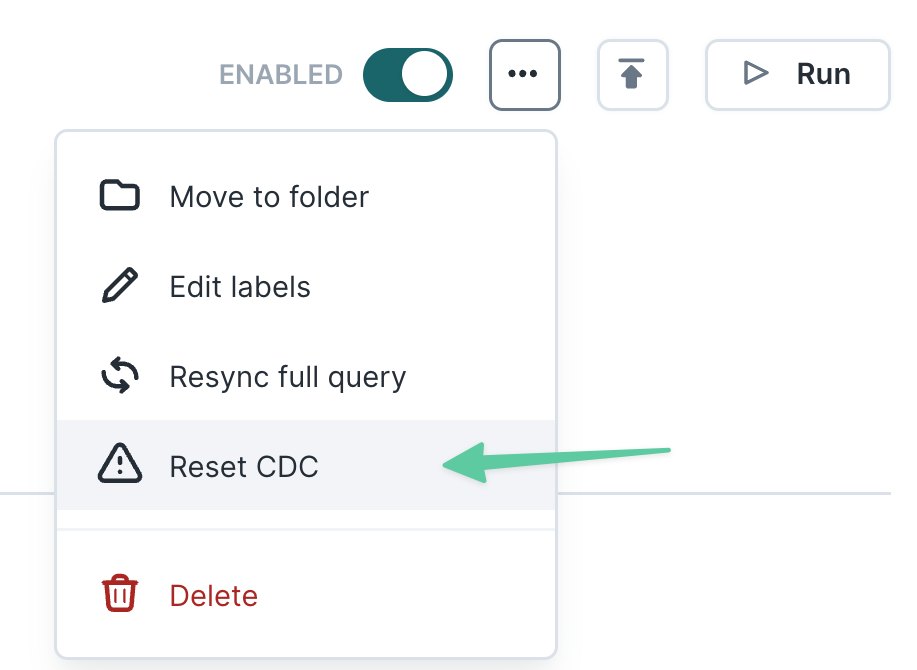Click the circular arrows resync icon
917x670 pixels.
click(120, 377)
